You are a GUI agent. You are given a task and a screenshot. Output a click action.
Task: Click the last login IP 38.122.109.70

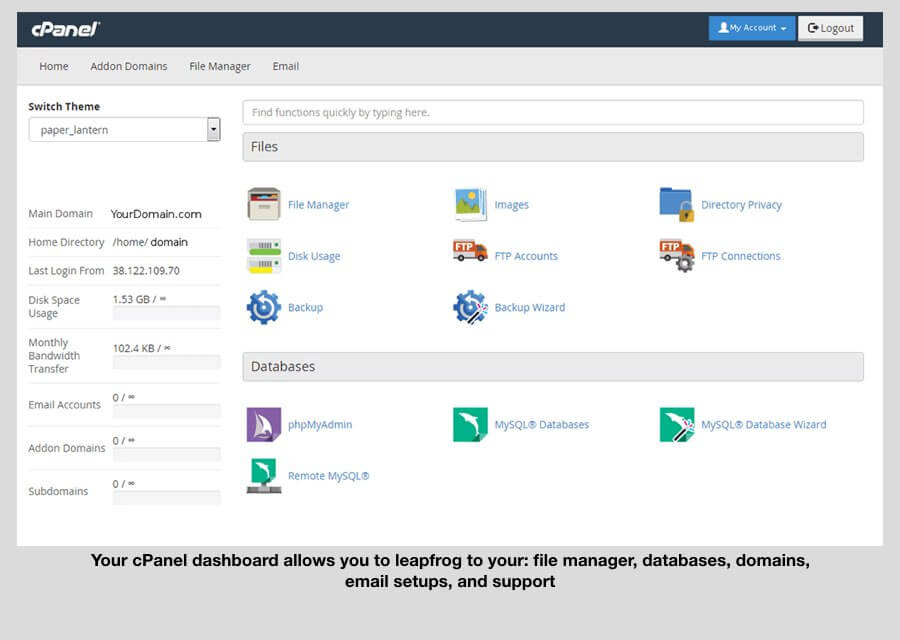click(146, 270)
